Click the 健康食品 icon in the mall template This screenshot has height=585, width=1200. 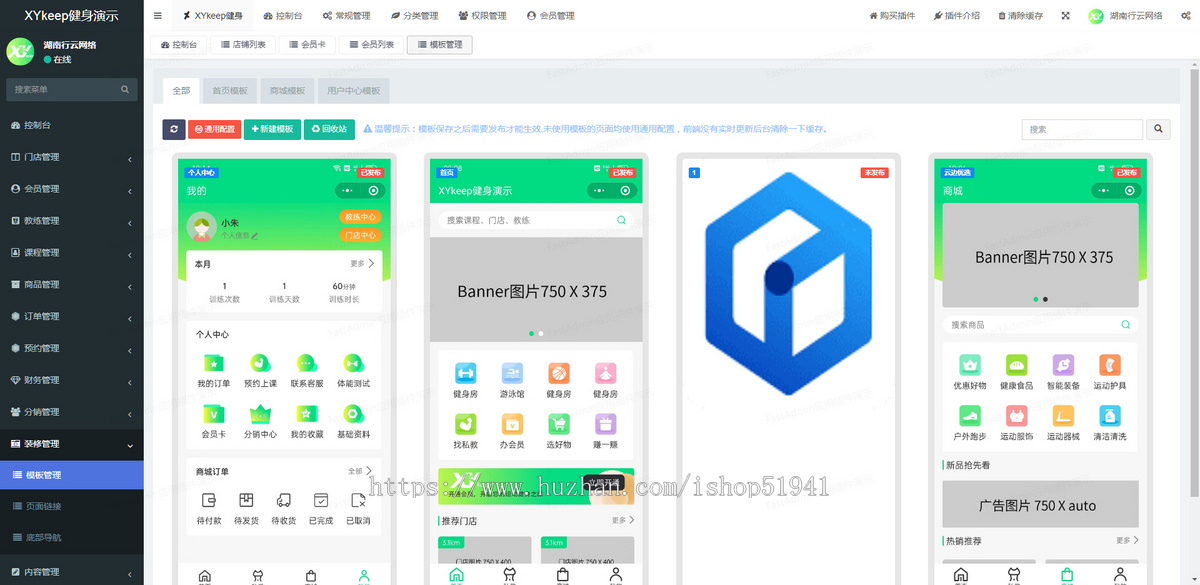[1016, 365]
